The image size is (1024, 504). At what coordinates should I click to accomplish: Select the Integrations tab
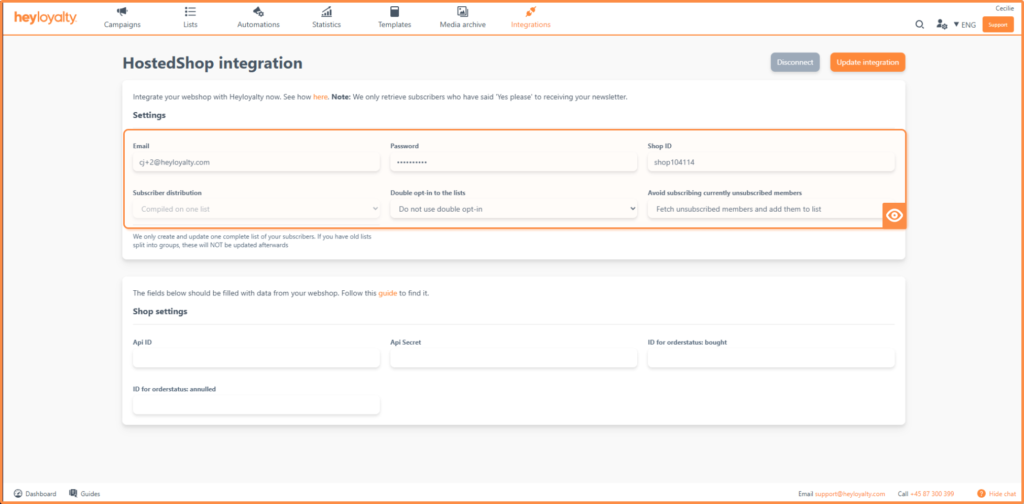(x=530, y=17)
